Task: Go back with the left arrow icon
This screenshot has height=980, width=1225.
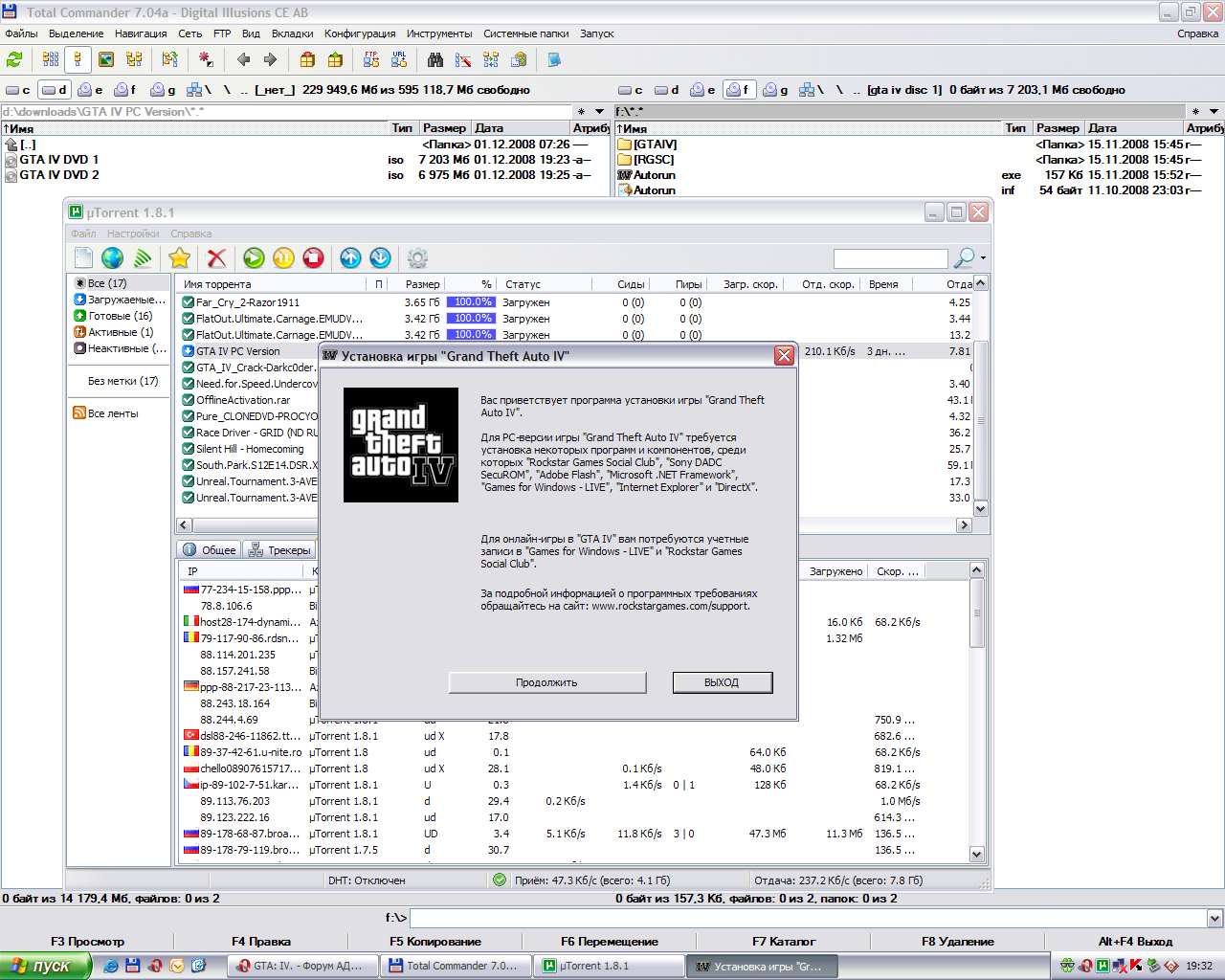Action: tap(243, 59)
